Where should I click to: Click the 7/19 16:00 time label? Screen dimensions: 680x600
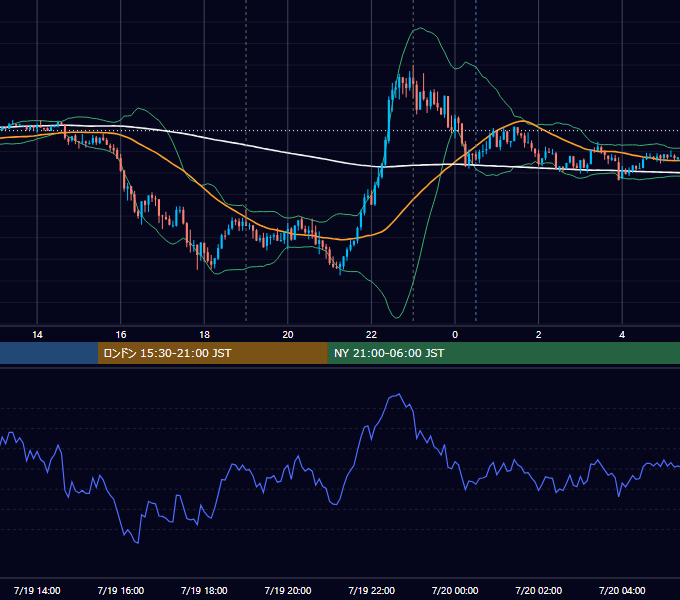tap(121, 590)
